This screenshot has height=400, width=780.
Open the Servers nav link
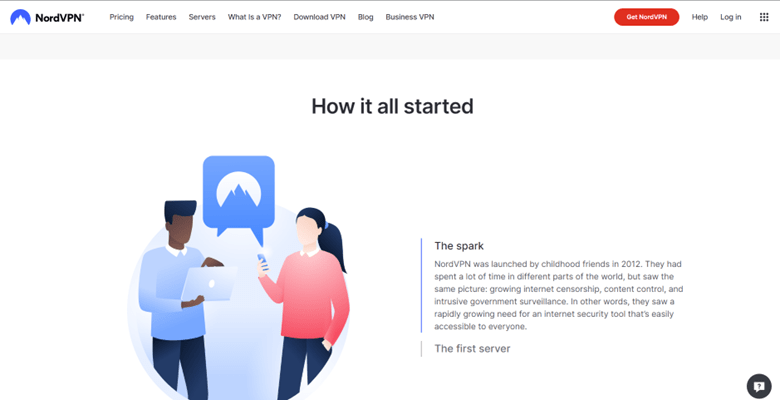click(x=202, y=17)
